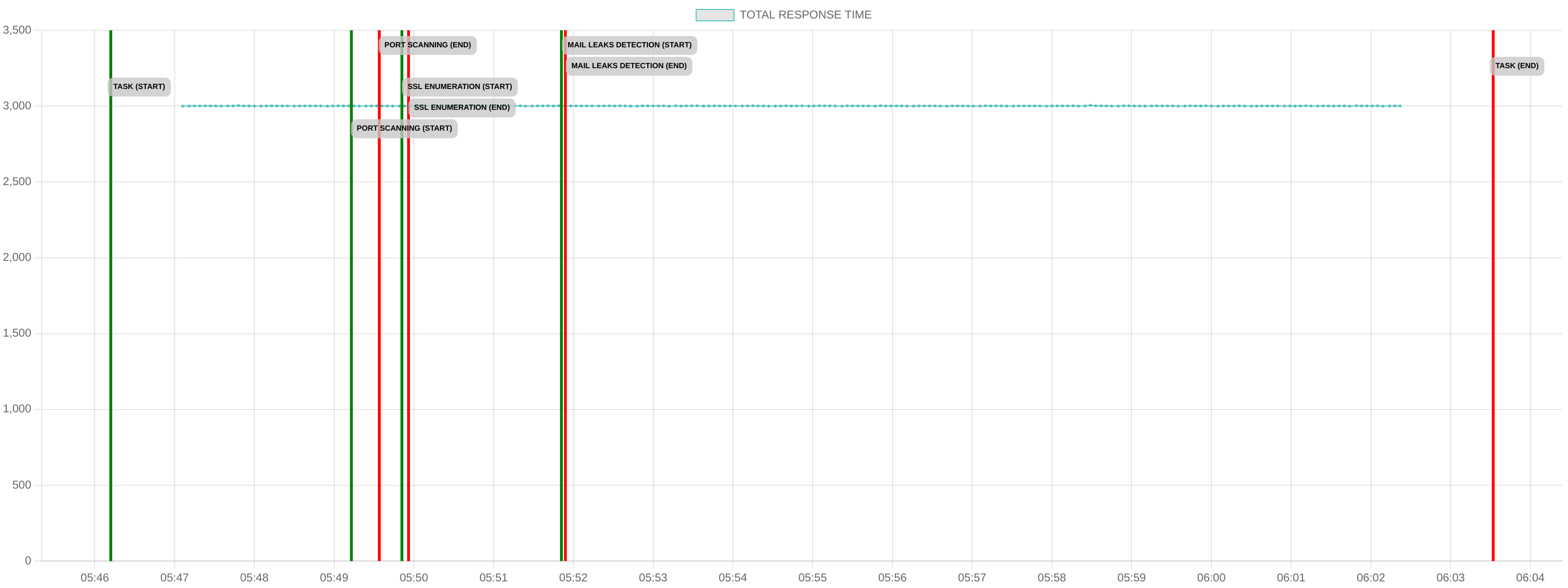The image size is (1568, 588).
Task: Select the TASK (END) annotation label
Action: (x=1516, y=66)
